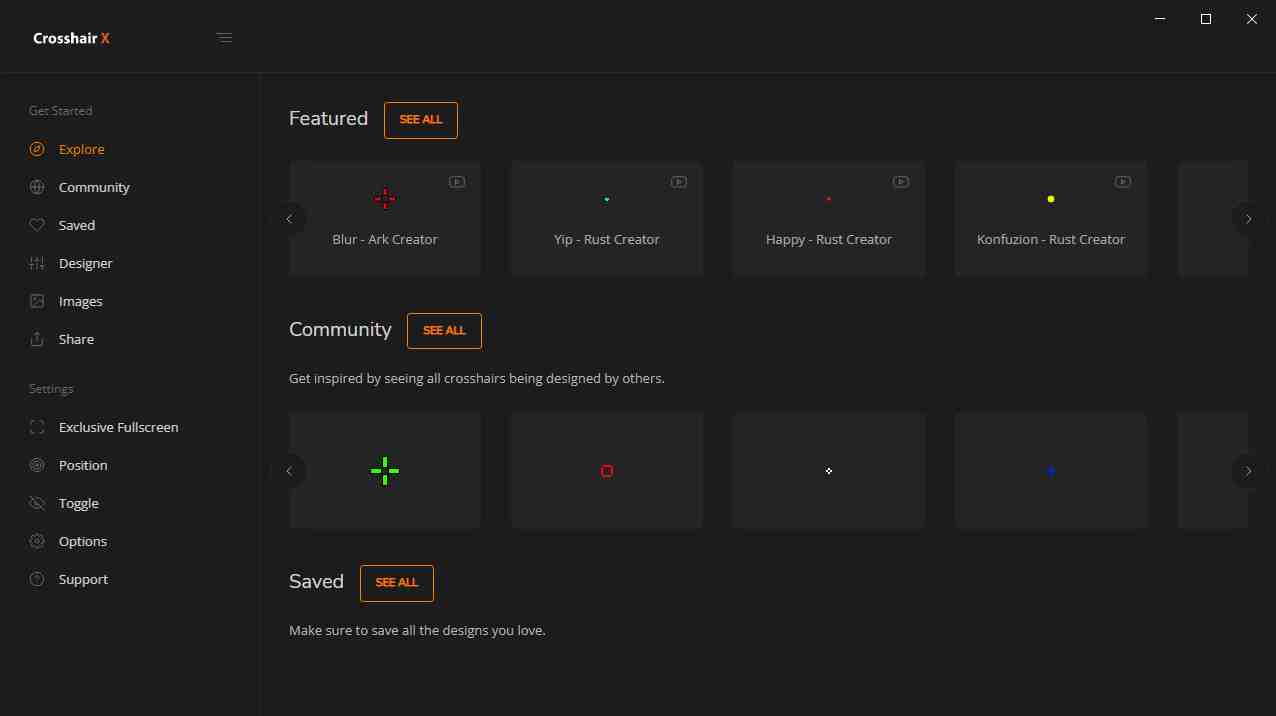Collapse the sidebar with hamburger menu
This screenshot has height=716, width=1276.
(x=225, y=38)
